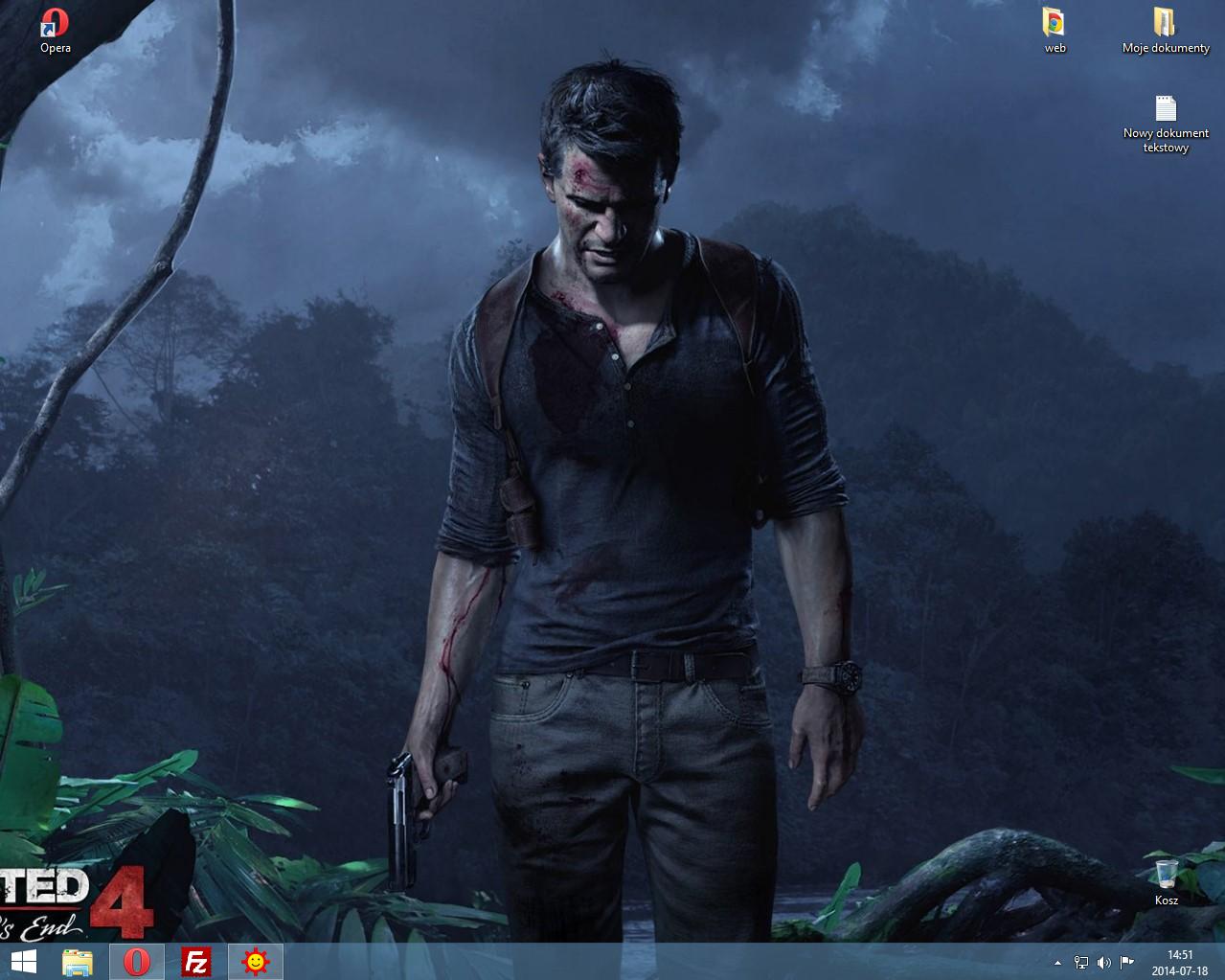Open the smiling sun app in taskbar

click(256, 961)
